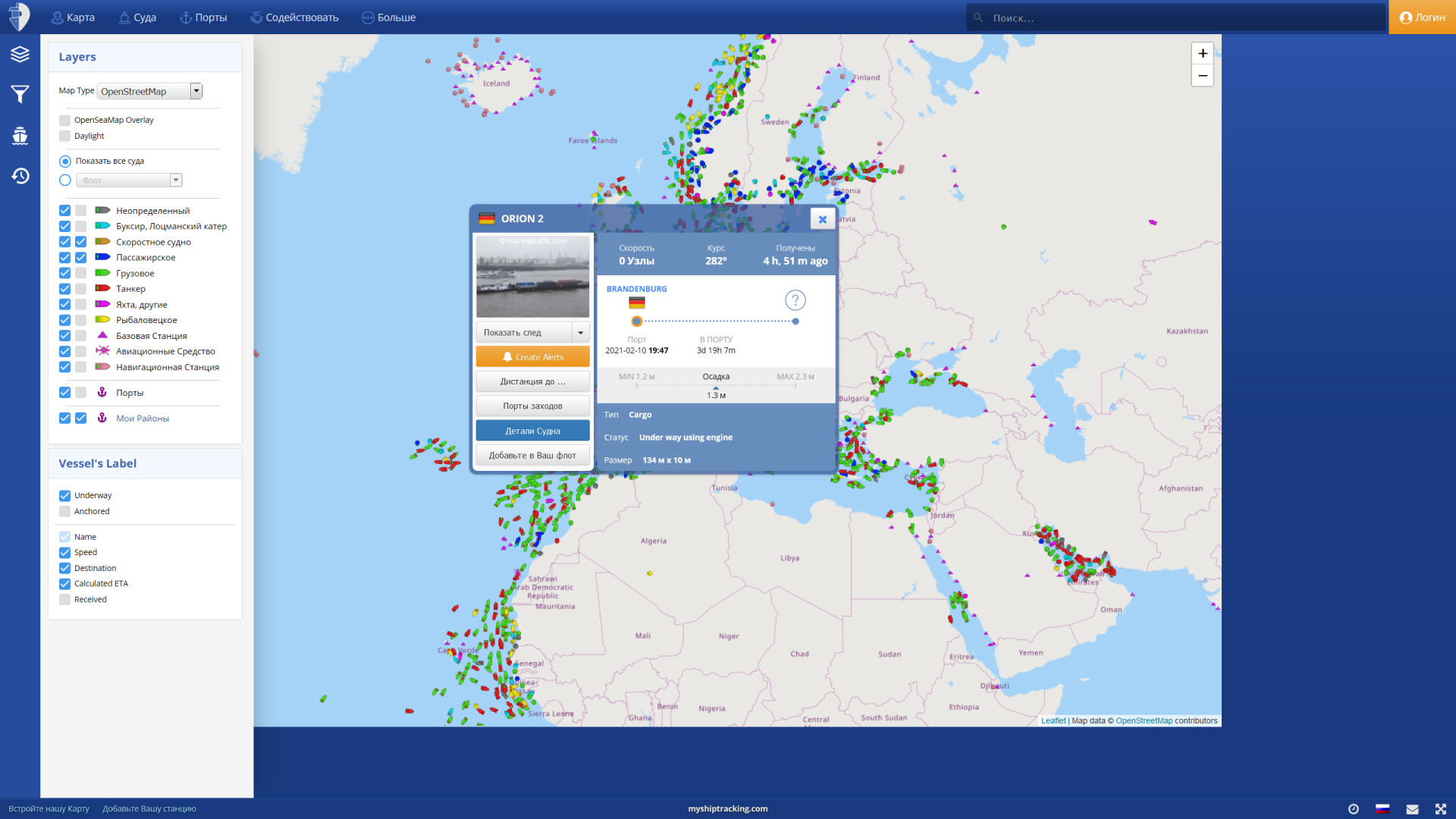Open the Порты navigation menu
Image resolution: width=1456 pixels, height=819 pixels.
pos(204,17)
